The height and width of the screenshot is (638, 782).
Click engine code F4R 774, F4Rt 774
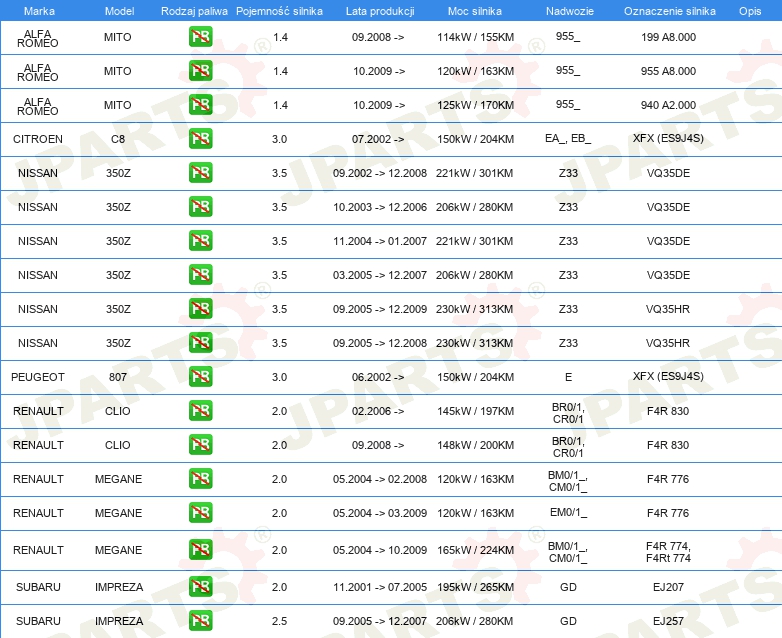click(x=668, y=552)
